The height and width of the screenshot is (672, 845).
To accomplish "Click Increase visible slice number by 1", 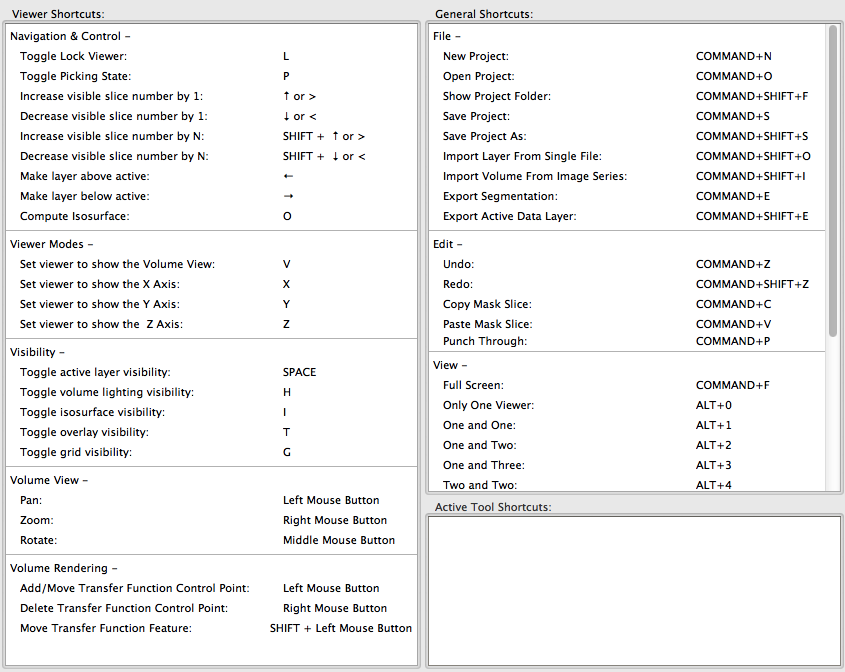I will pyautogui.click(x=111, y=96).
